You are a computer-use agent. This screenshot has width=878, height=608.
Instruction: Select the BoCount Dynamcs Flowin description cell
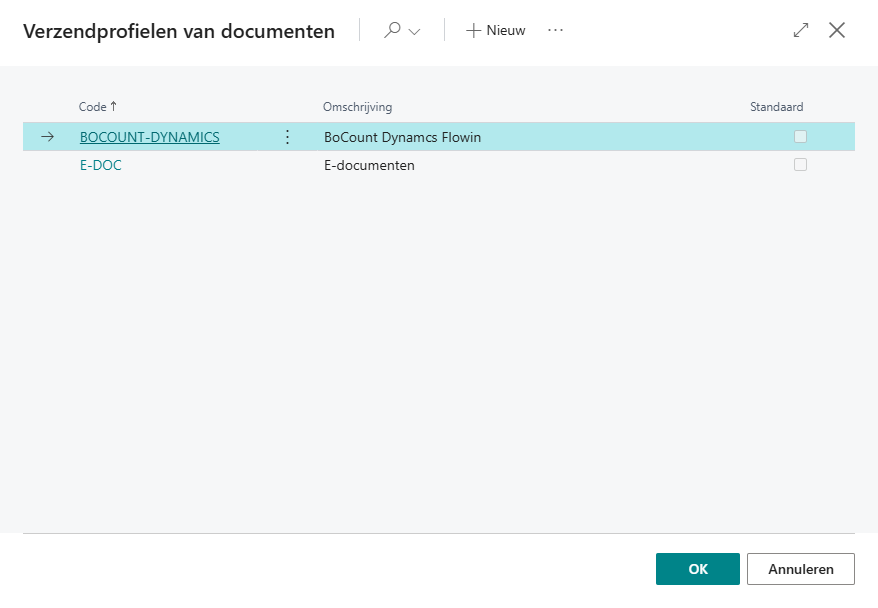pyautogui.click(x=402, y=137)
